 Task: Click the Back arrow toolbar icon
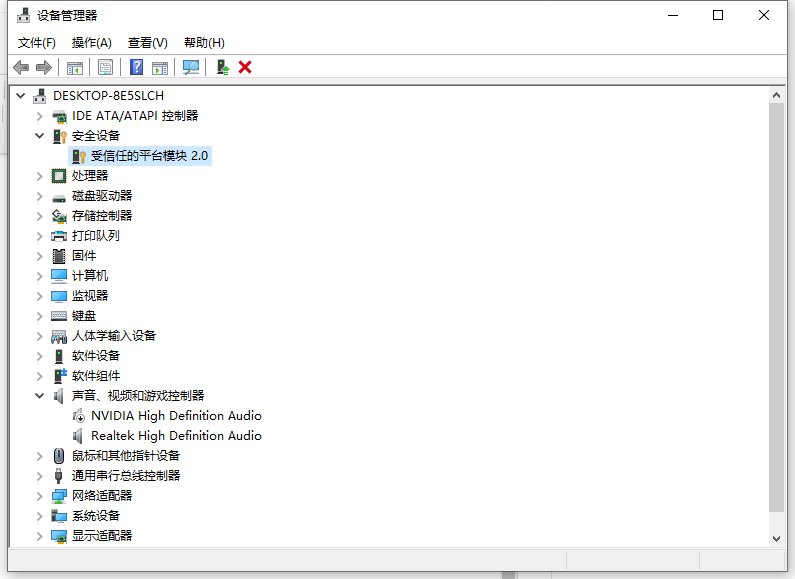21,67
